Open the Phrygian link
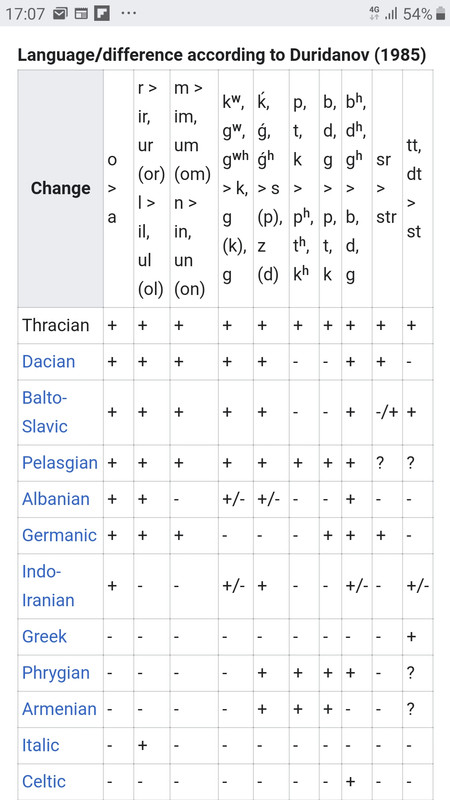This screenshot has width=450, height=800. click(x=56, y=673)
